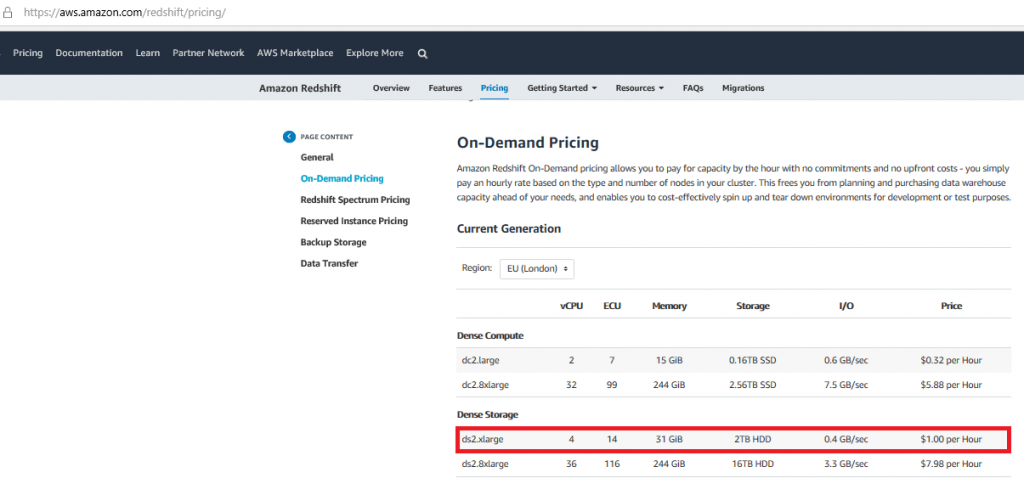Click the Price column header
The image size is (1024, 495).
pyautogui.click(x=952, y=306)
